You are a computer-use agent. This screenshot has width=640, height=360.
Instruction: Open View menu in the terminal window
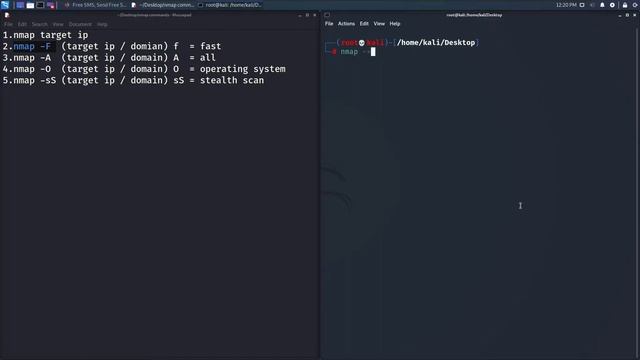tap(379, 24)
